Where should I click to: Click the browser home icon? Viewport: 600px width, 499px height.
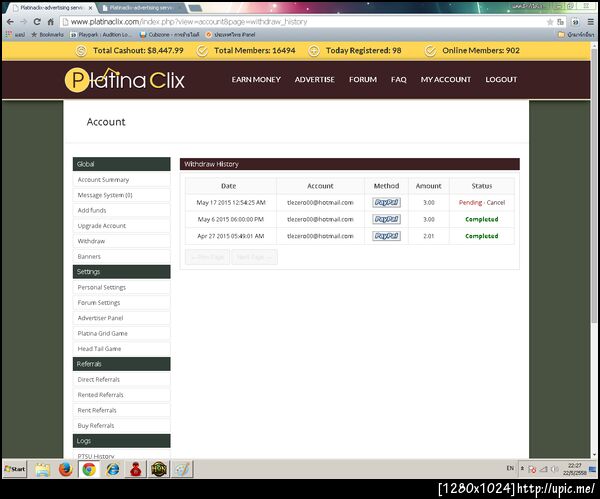[x=51, y=22]
